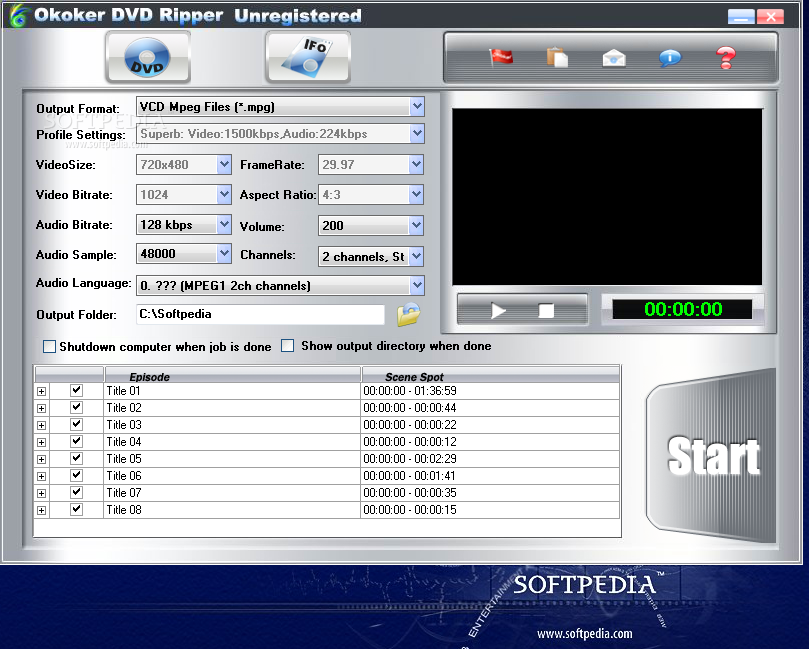Click the Output Folder path field
Image resolution: width=809 pixels, height=649 pixels.
[x=260, y=314]
